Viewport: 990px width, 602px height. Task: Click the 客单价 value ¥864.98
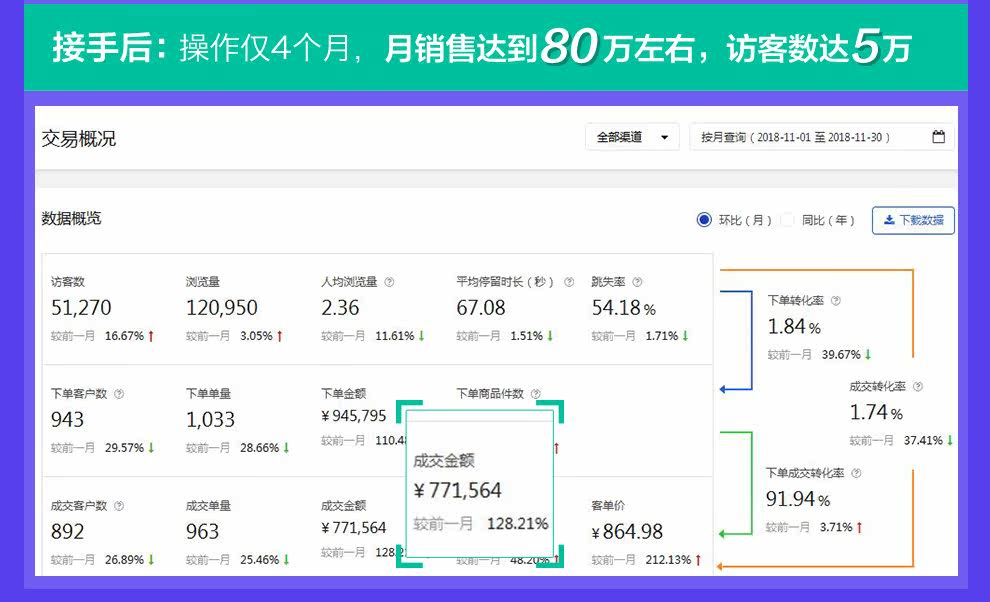[627, 532]
